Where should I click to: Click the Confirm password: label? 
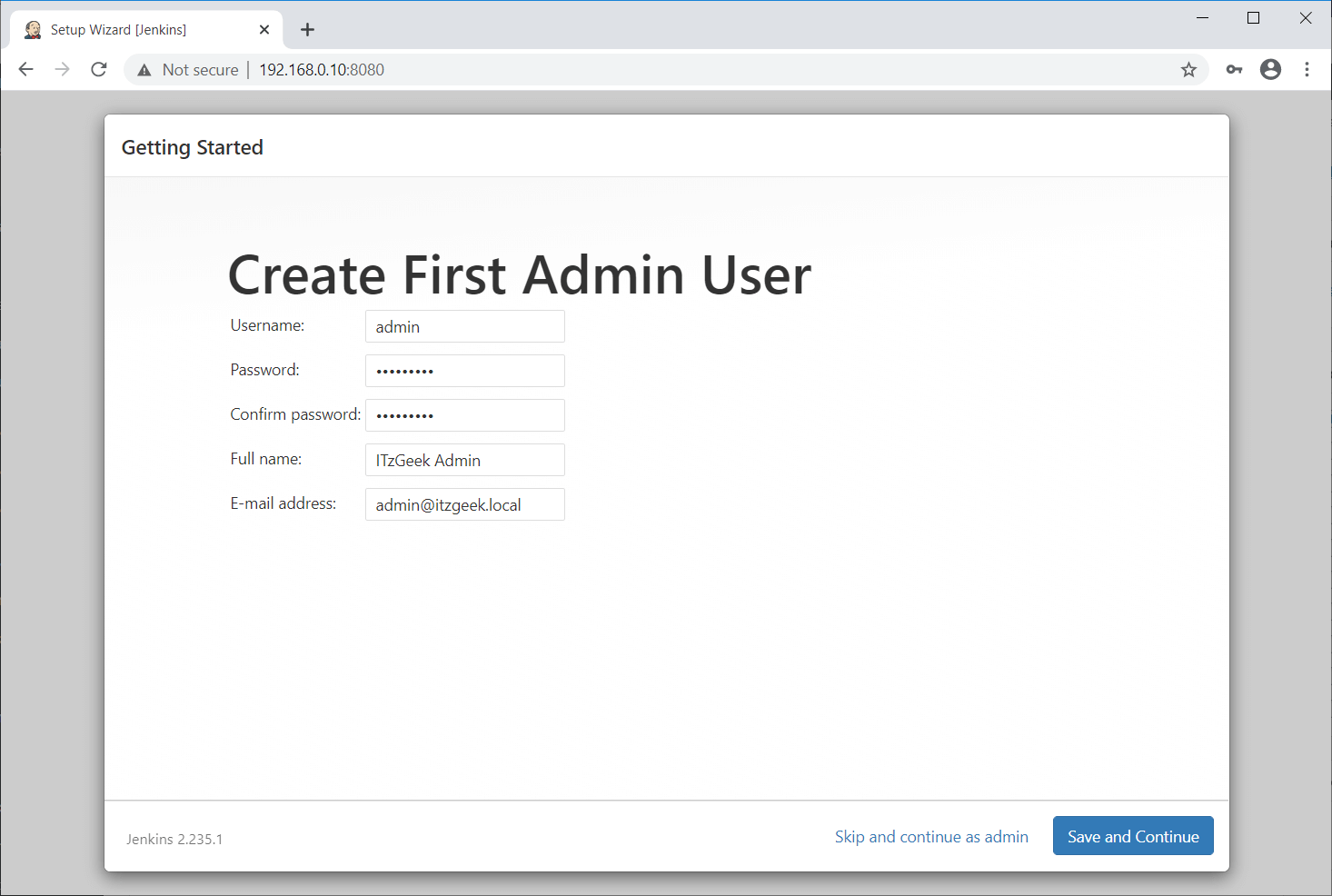coord(295,414)
